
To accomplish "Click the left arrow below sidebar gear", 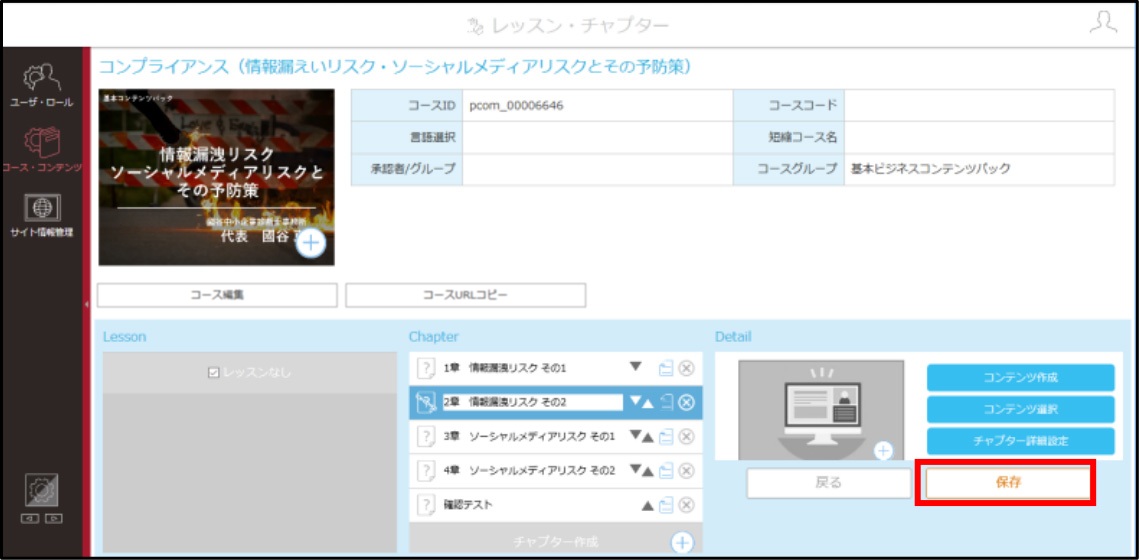I will pyautogui.click(x=32, y=519).
